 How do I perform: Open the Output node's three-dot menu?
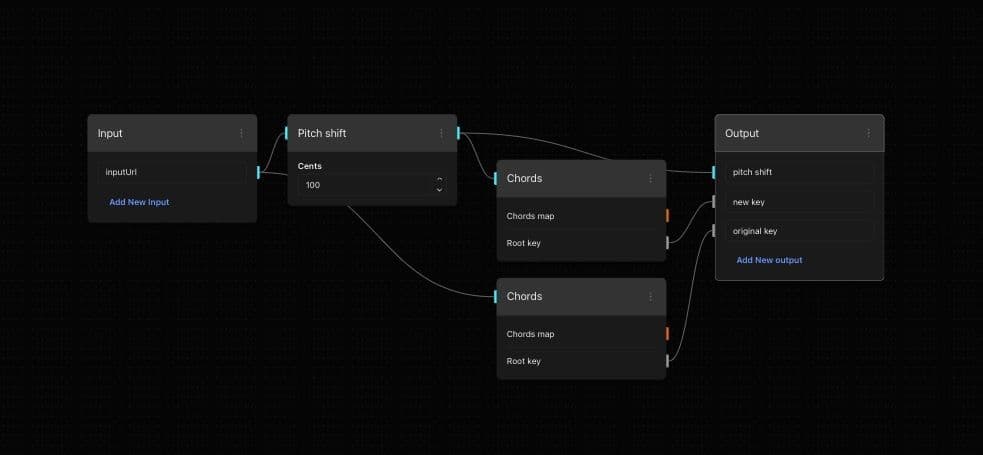pos(868,133)
